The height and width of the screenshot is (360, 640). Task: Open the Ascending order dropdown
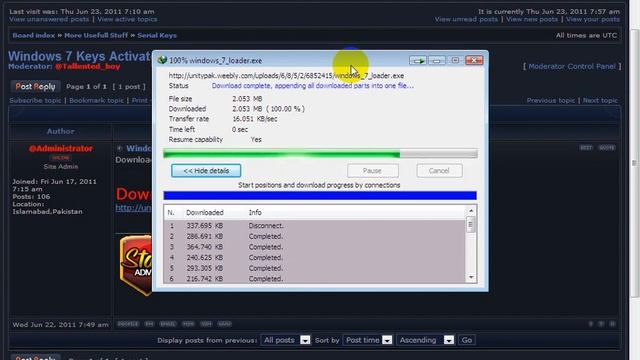(x=425, y=340)
